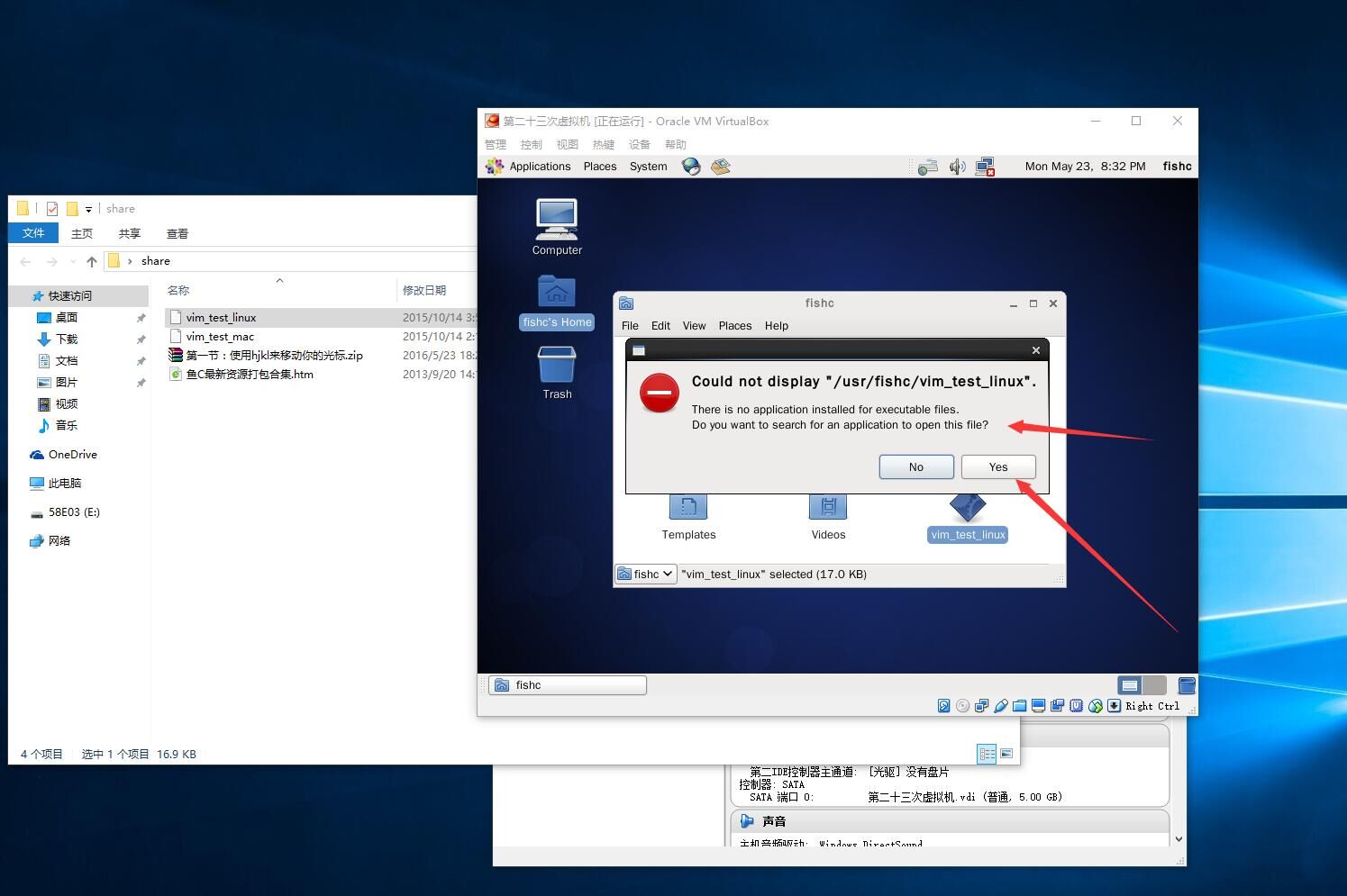Open recent locations dropdown arrow in Explorer
Screen dimensions: 1347x896
(72, 262)
